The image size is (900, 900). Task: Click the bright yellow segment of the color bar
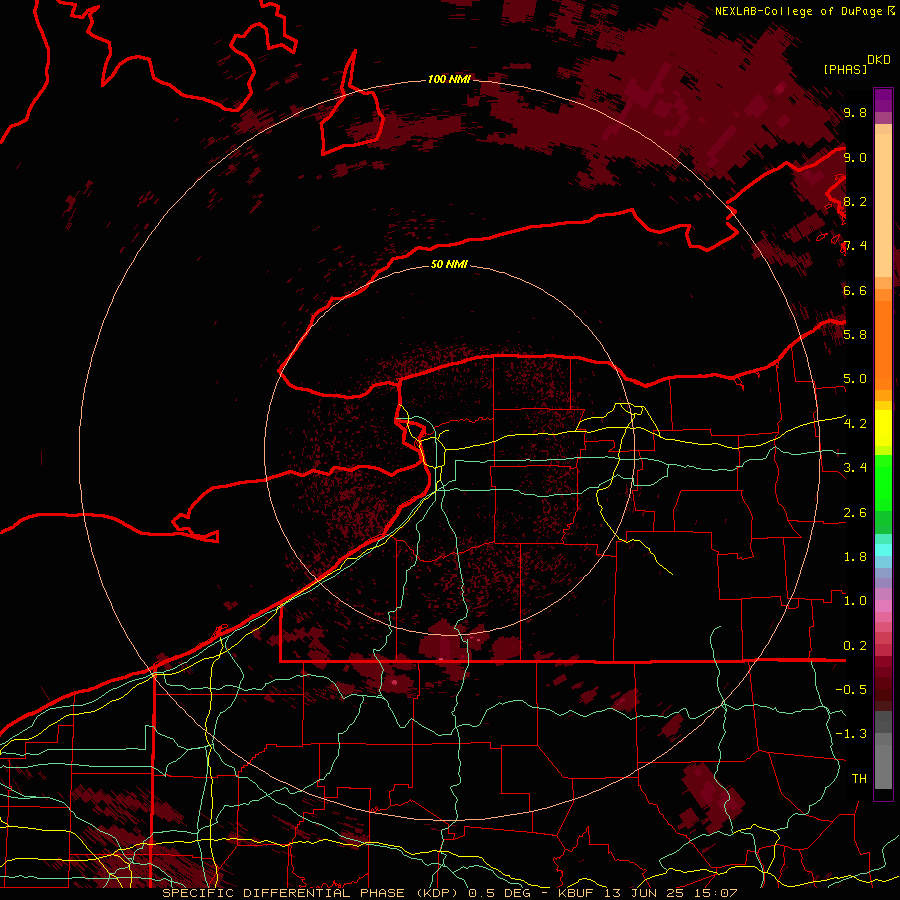pos(883,428)
